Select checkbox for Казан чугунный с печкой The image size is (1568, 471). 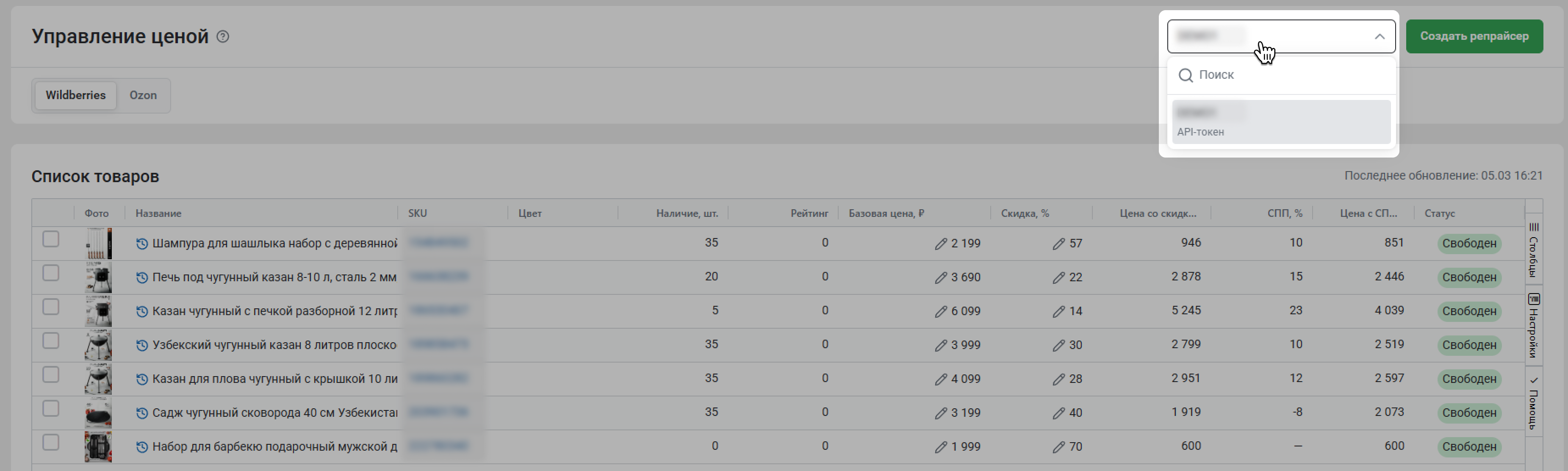coord(51,307)
